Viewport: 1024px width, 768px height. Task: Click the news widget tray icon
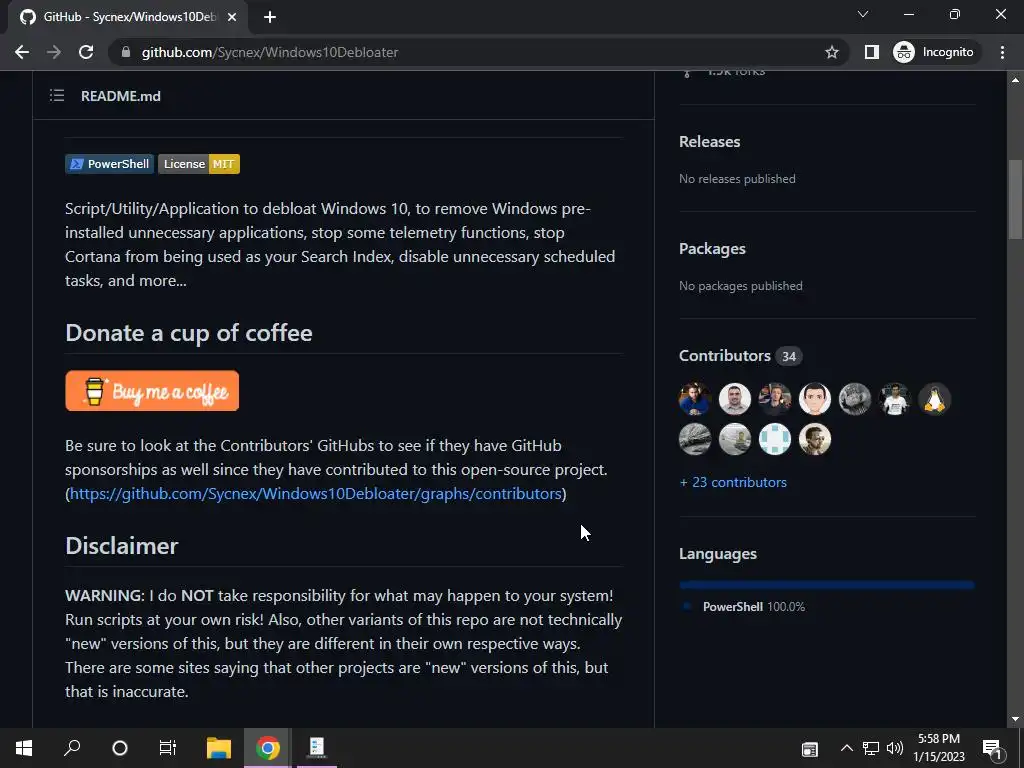810,749
